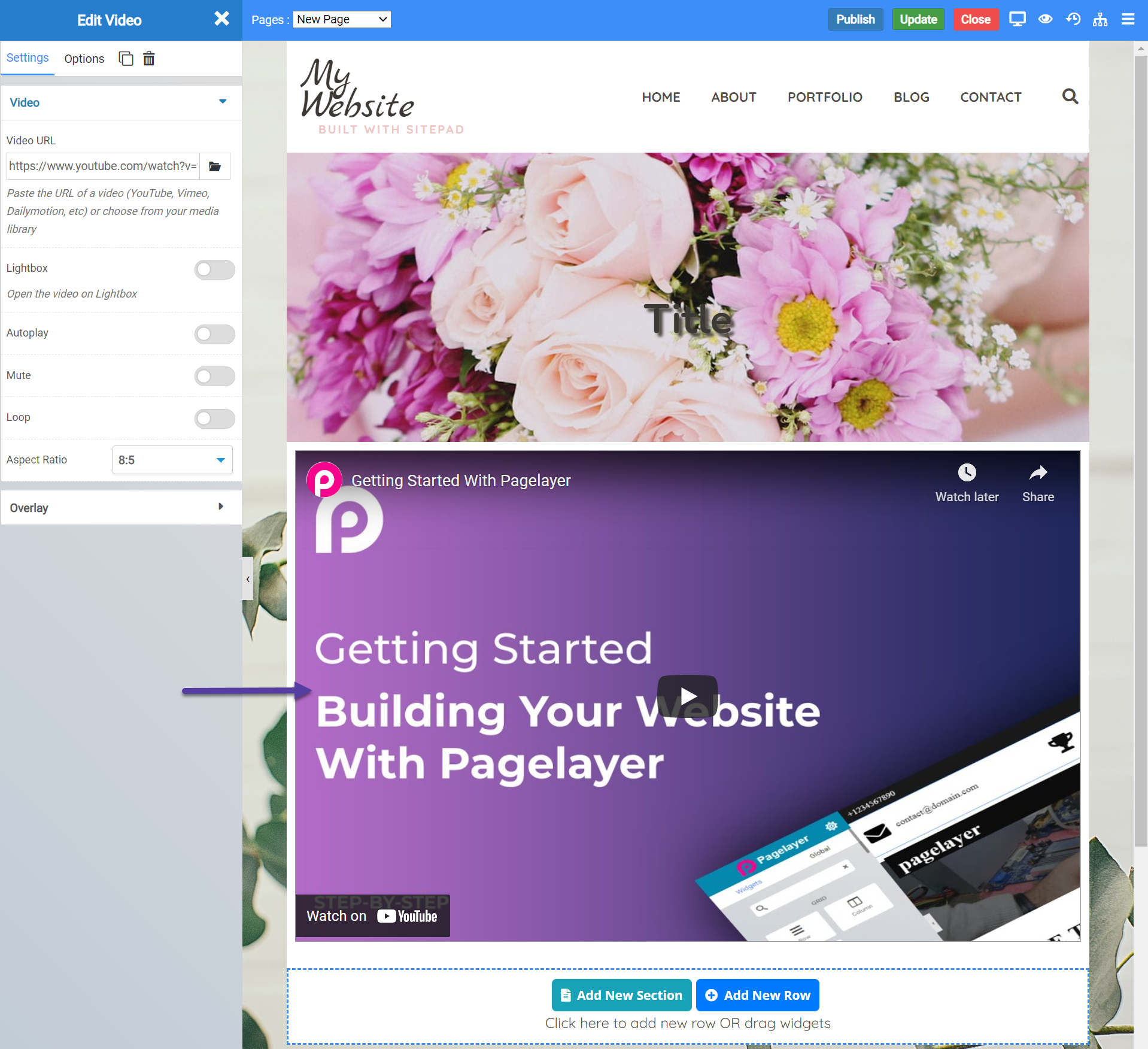Click PORTFOLIO in site navigation
The width and height of the screenshot is (1148, 1049).
point(824,97)
